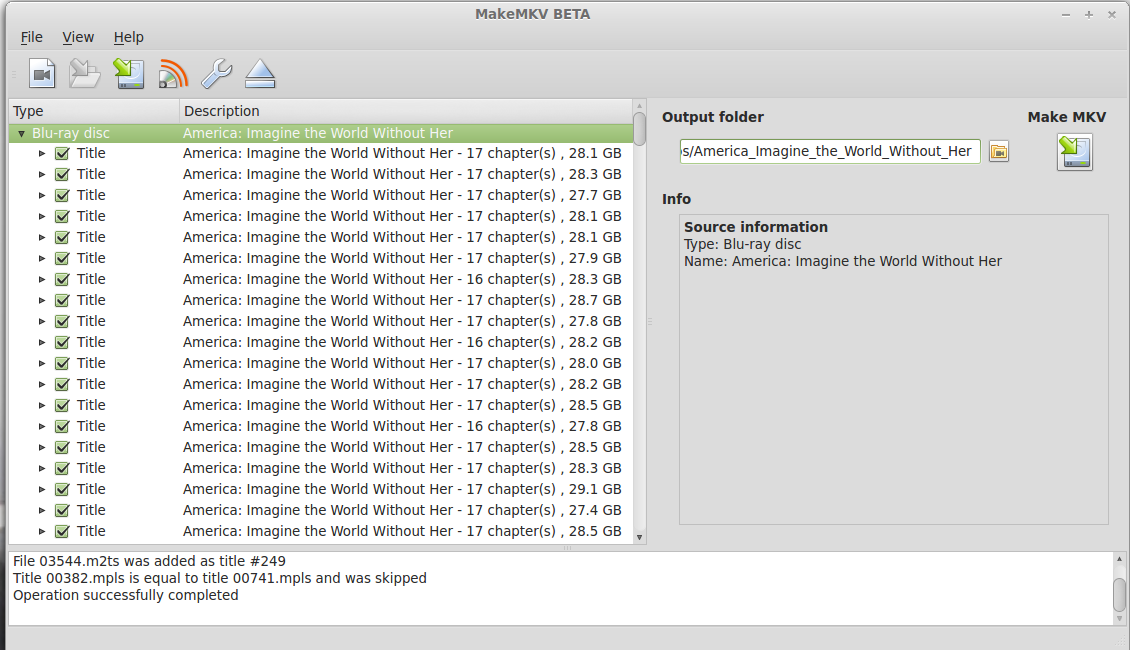1130x650 pixels.
Task: Expand the 16-chapter 27.8 GB title row
Action: tap(42, 426)
